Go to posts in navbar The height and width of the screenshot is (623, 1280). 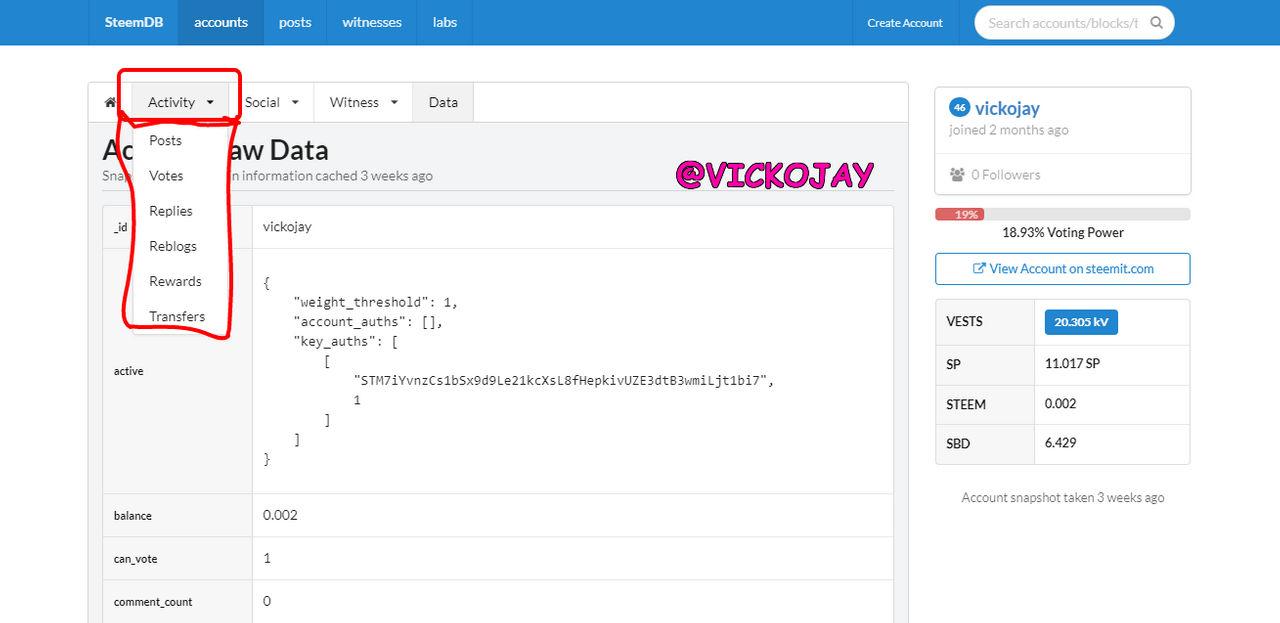pos(295,22)
